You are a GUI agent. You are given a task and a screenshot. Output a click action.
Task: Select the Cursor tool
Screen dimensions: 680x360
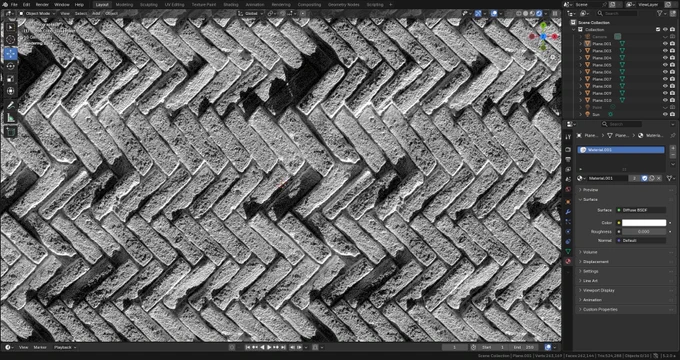[x=10, y=40]
